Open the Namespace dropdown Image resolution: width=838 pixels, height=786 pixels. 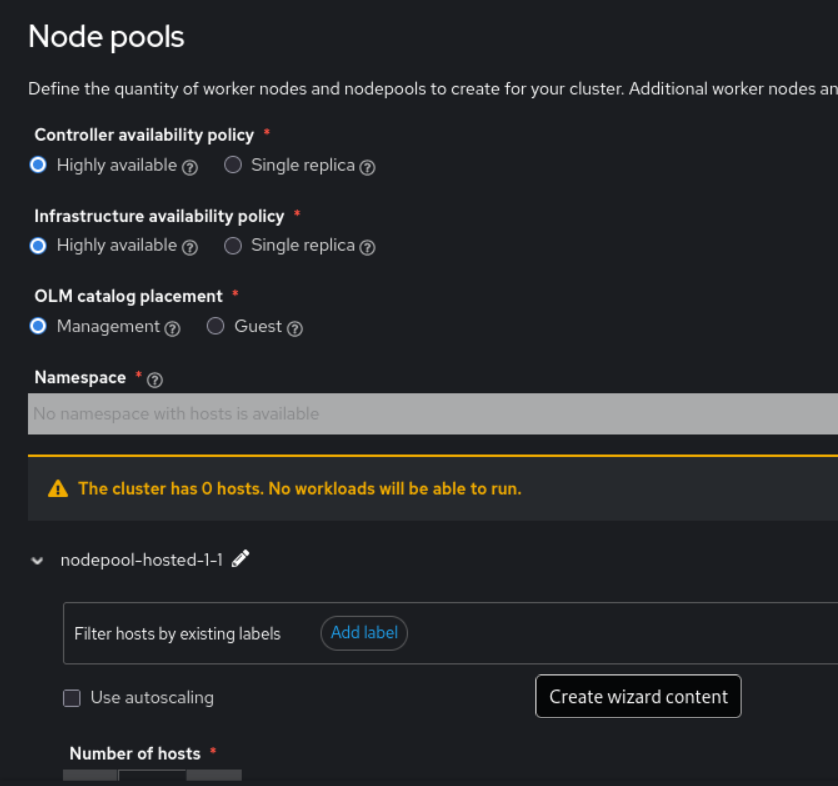point(432,413)
